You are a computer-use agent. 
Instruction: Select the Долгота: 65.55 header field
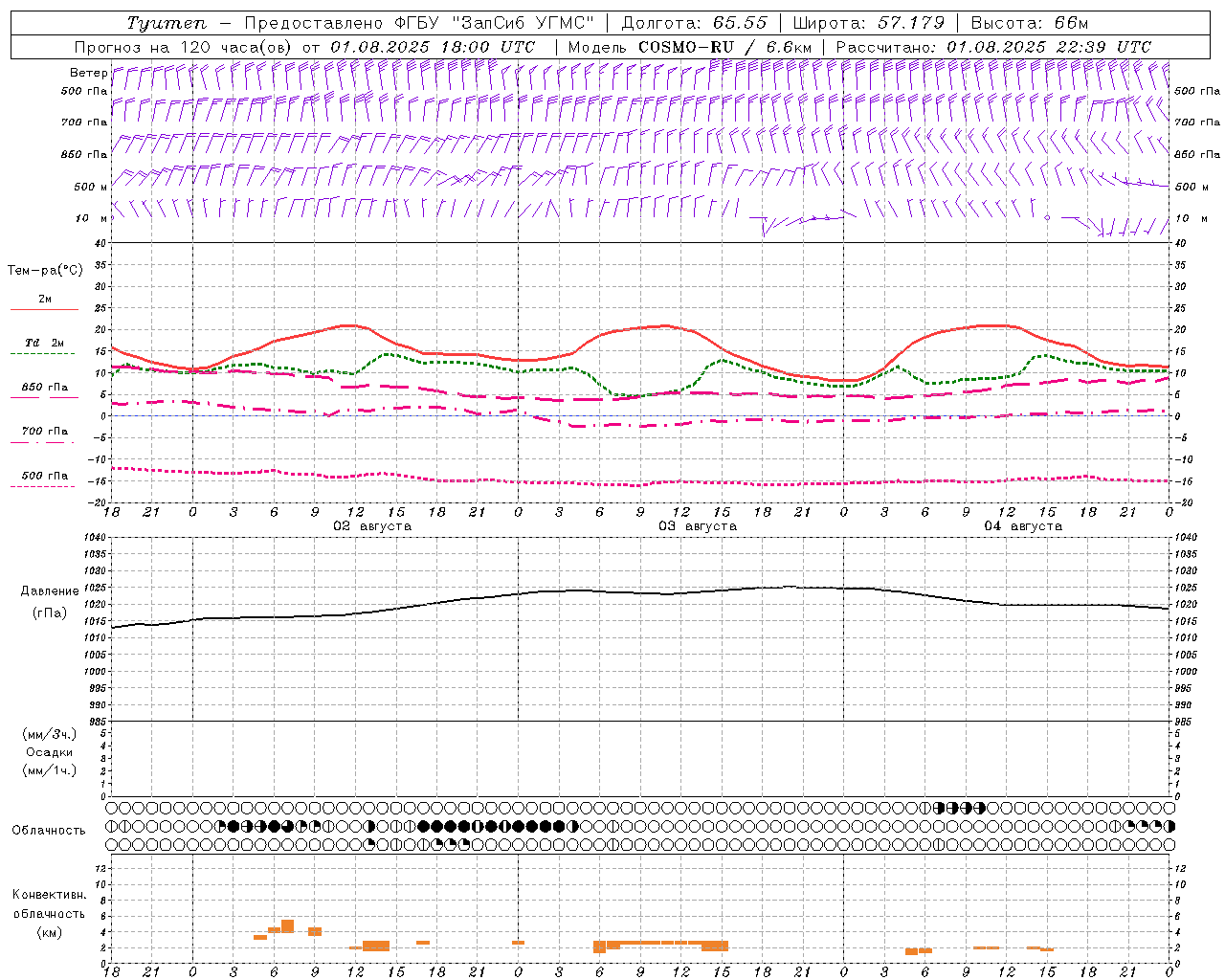tap(694, 23)
